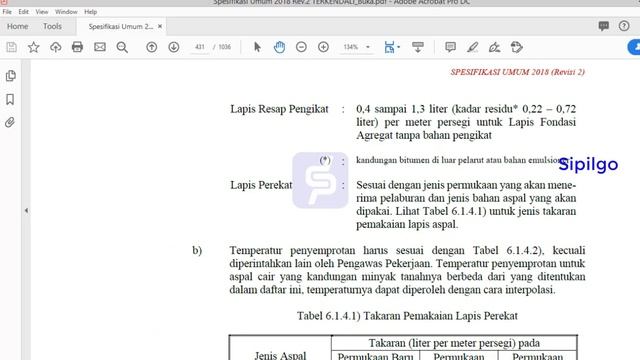
Task: Add the file to starred bookmarks
Action: [33, 47]
